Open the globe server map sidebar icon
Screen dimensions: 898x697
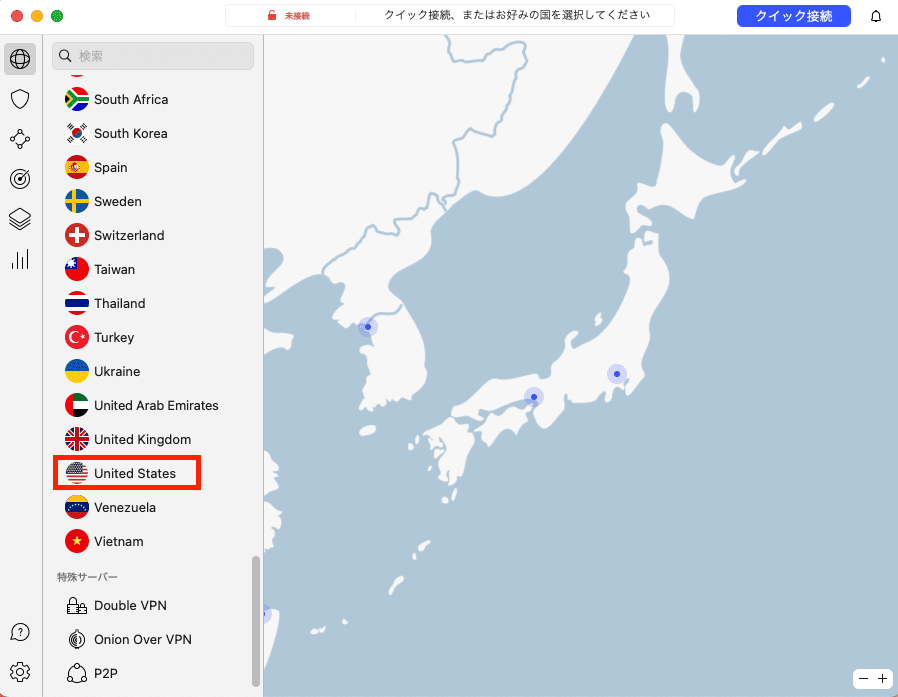pos(20,58)
